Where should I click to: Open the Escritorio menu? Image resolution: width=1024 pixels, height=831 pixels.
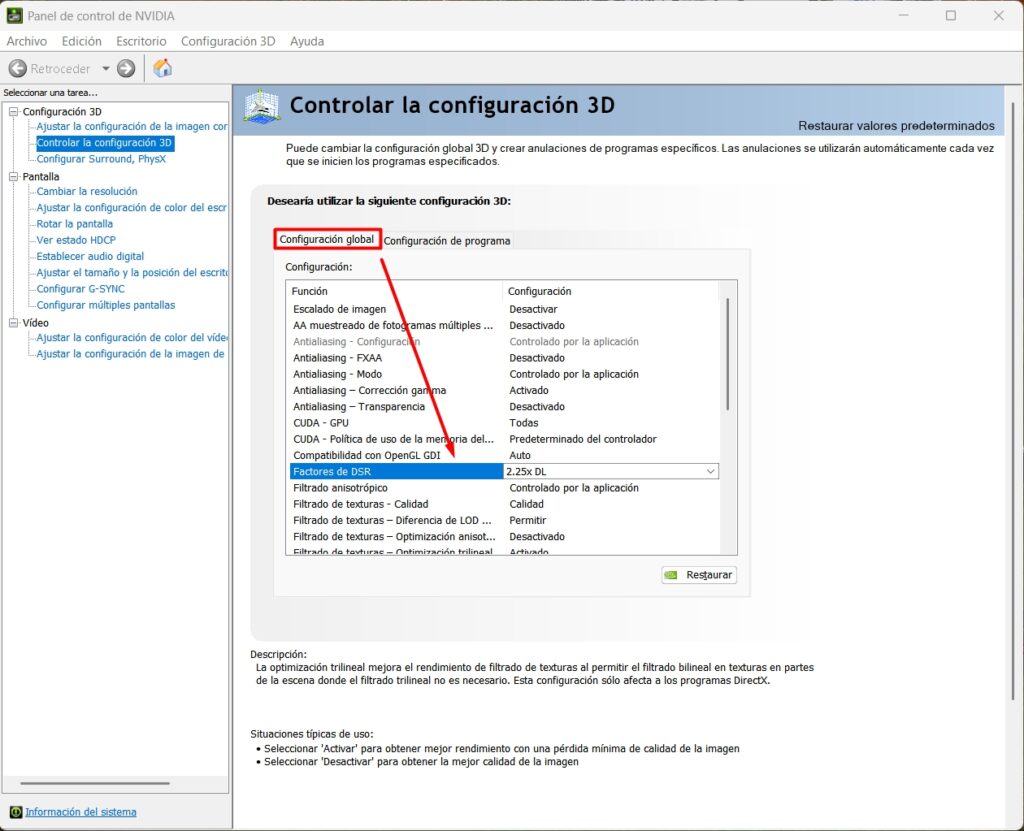point(141,41)
